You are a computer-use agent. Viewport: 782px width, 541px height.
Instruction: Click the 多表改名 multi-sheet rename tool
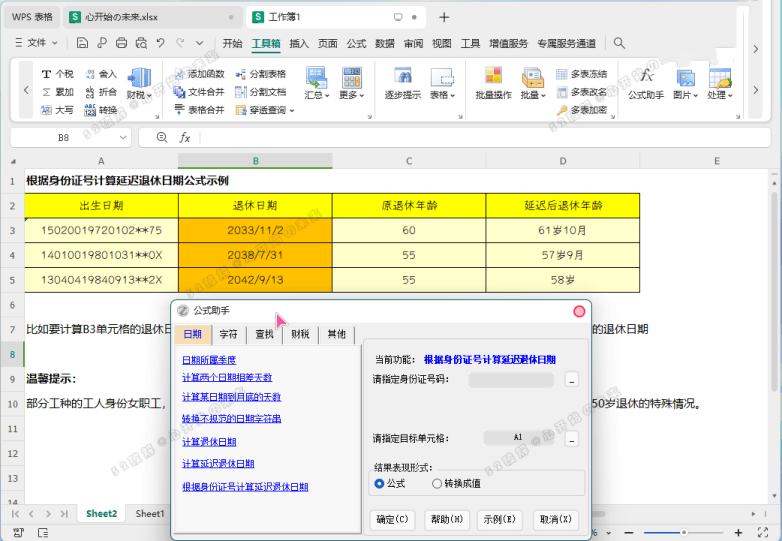coord(582,92)
